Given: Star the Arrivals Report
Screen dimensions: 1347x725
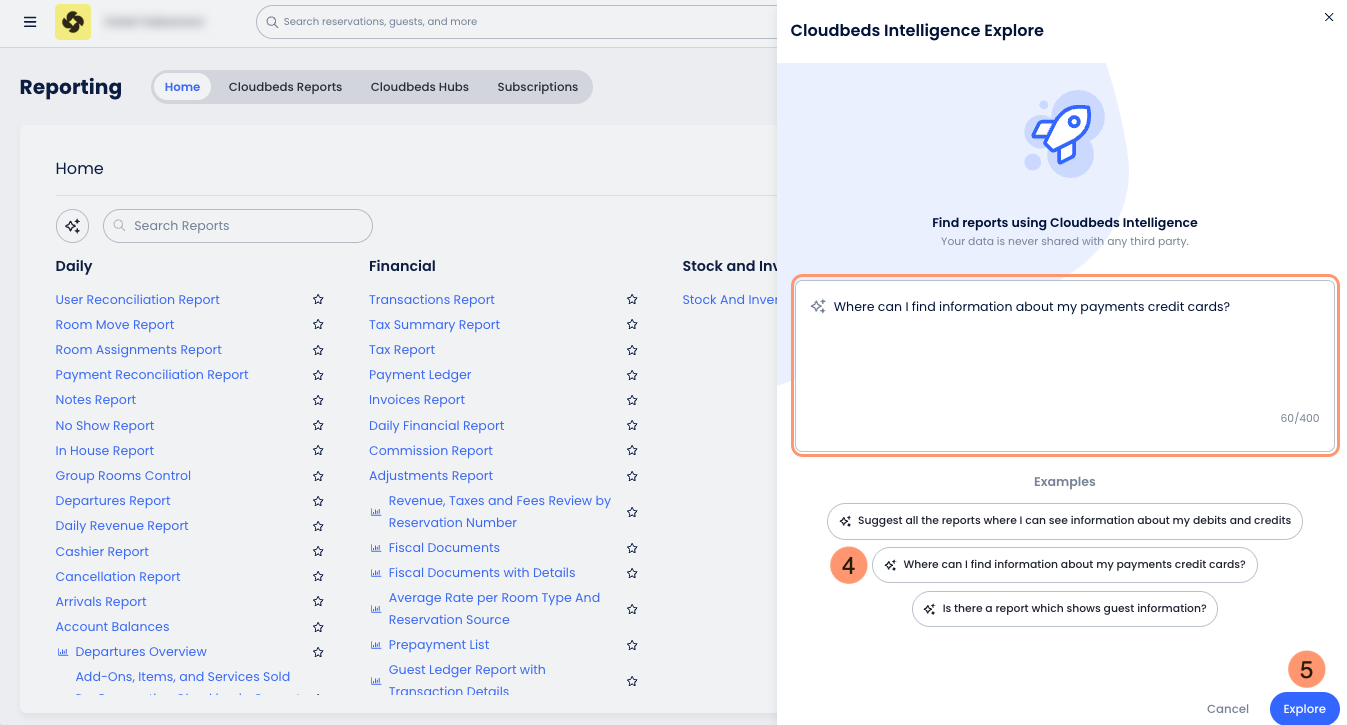Looking at the screenshot, I should (318, 602).
